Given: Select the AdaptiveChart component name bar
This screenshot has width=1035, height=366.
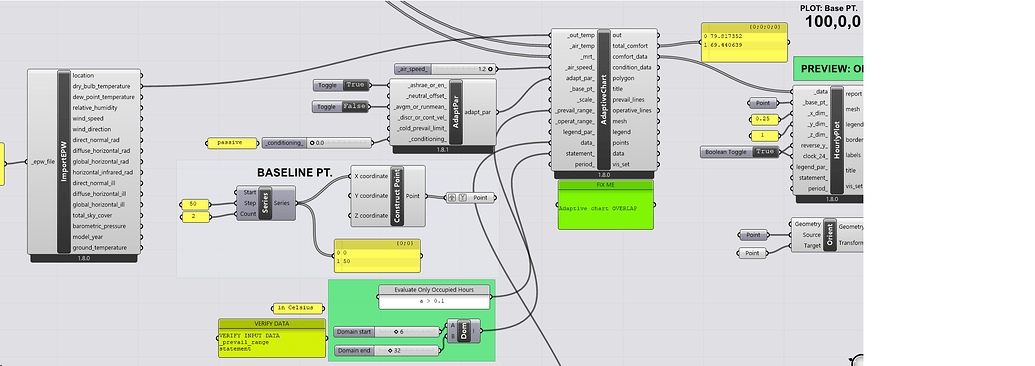Looking at the screenshot, I should click(x=604, y=99).
